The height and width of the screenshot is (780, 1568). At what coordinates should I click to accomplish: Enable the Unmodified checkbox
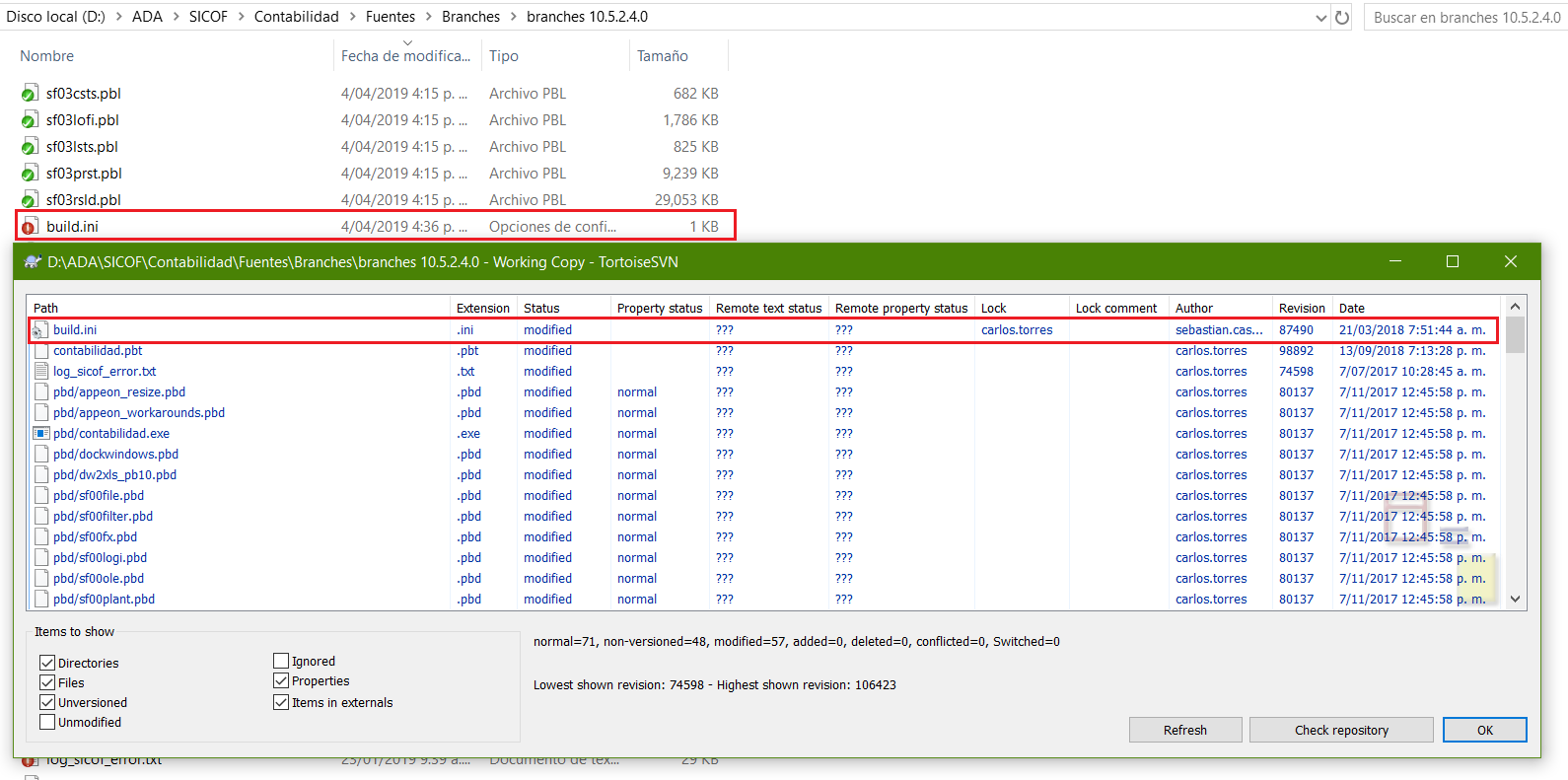(47, 722)
